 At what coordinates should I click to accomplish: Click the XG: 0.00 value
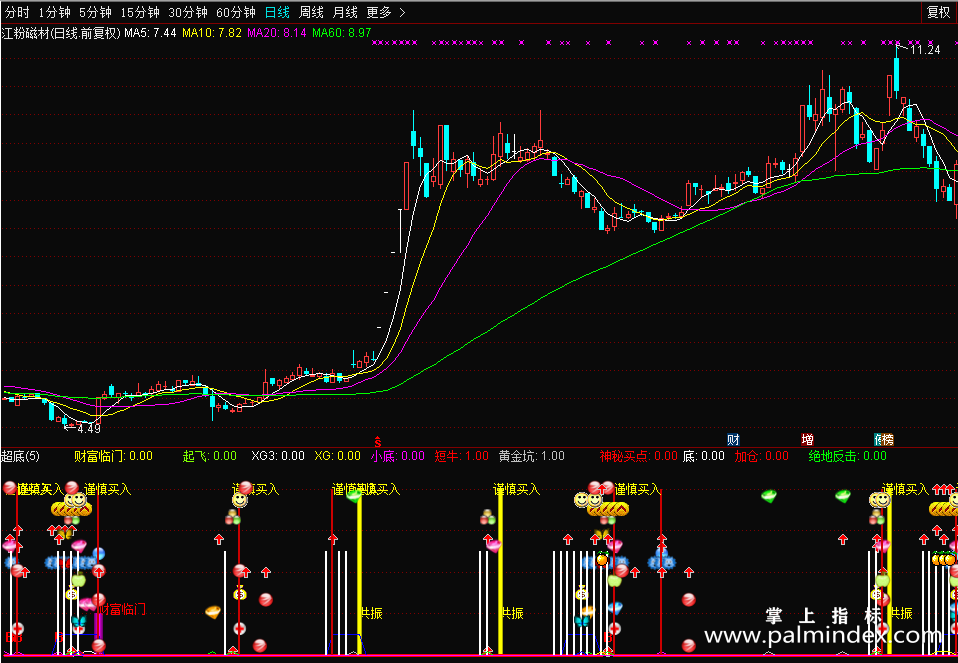(x=337, y=456)
